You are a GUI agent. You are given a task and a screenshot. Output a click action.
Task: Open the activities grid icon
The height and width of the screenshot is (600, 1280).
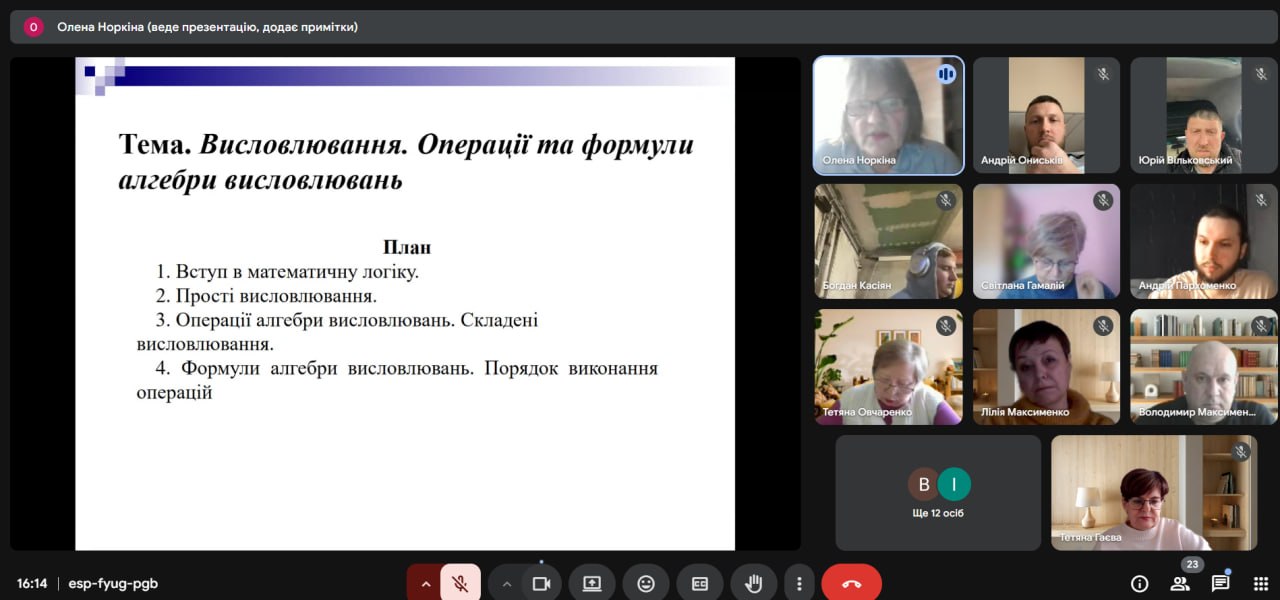(x=1261, y=584)
